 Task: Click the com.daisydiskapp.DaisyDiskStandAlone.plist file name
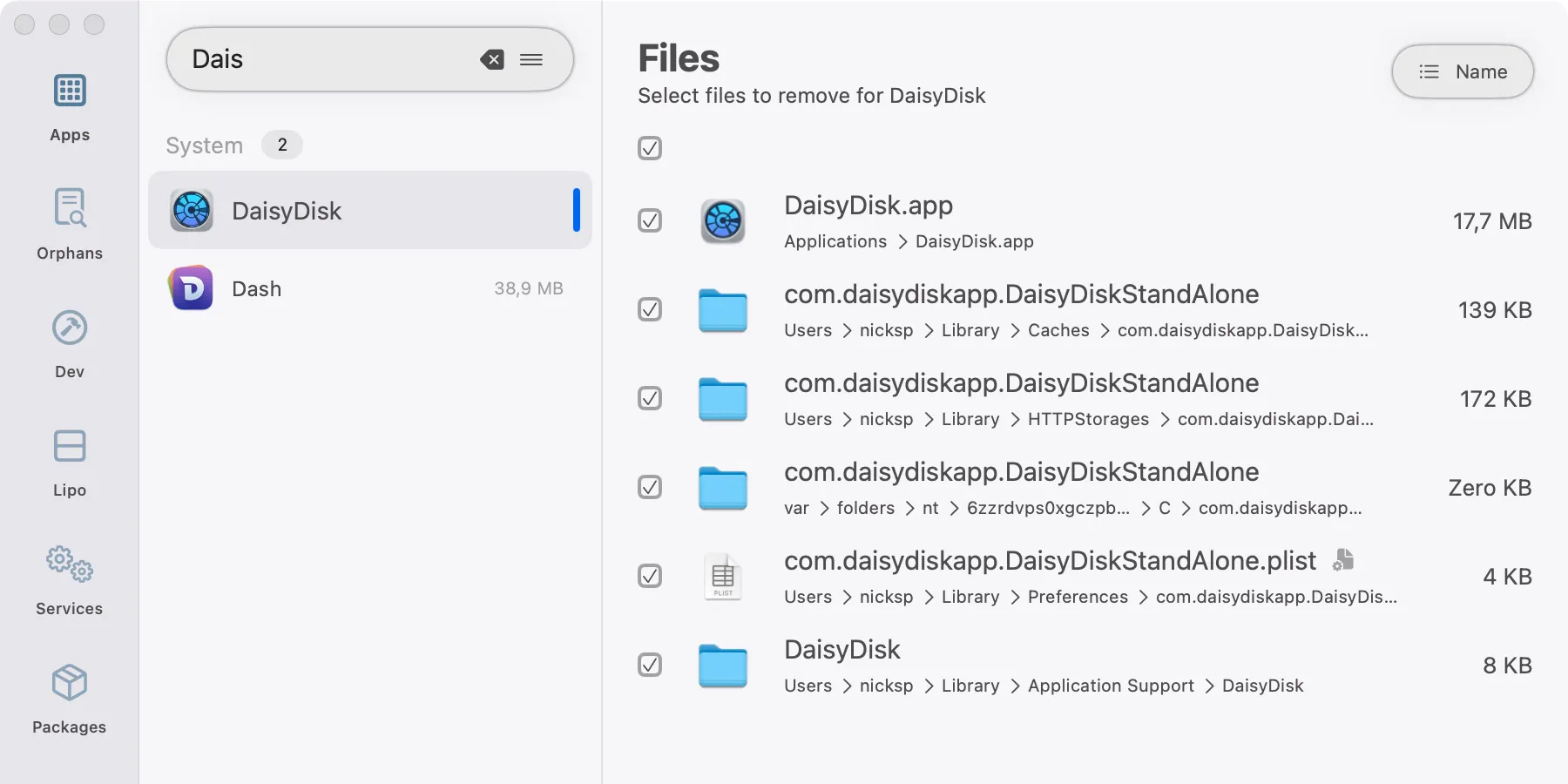click(x=1050, y=561)
